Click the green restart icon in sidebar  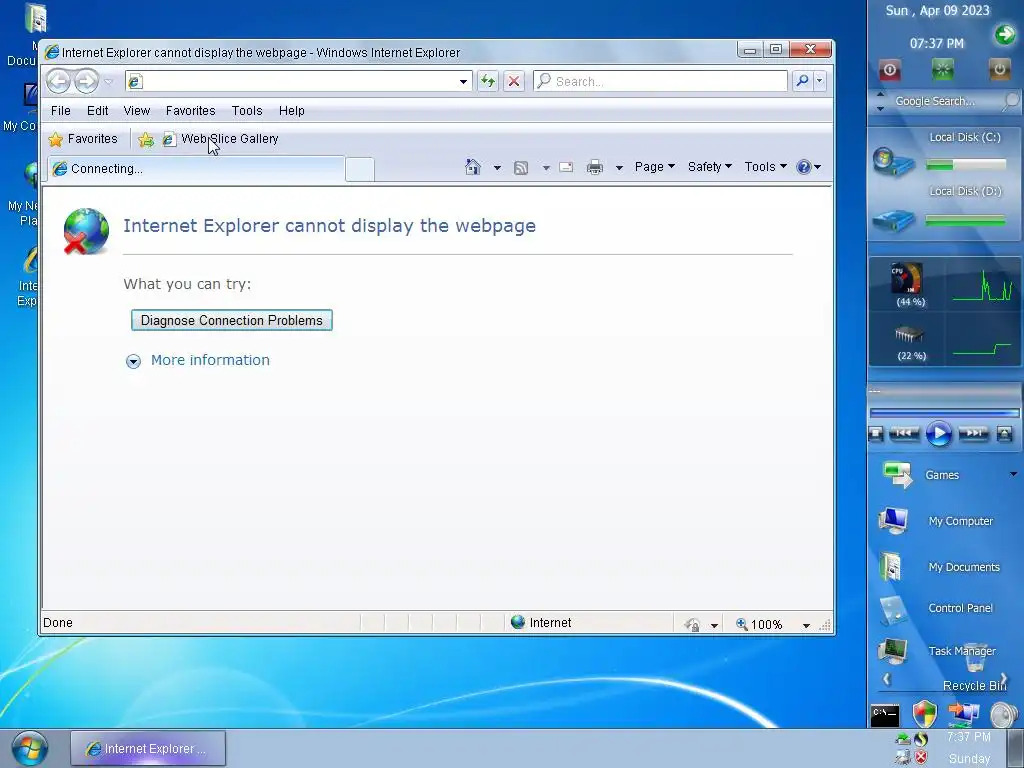coord(942,69)
